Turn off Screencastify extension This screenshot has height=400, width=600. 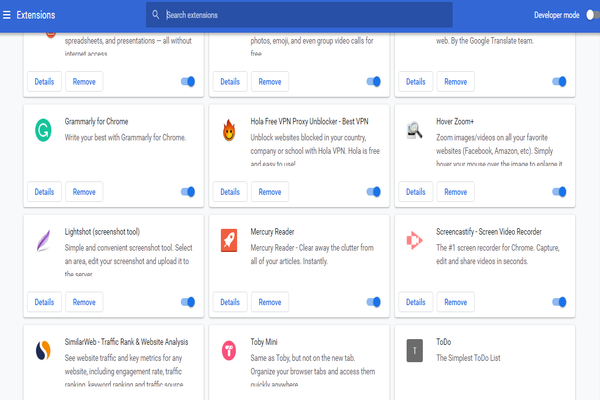559,302
